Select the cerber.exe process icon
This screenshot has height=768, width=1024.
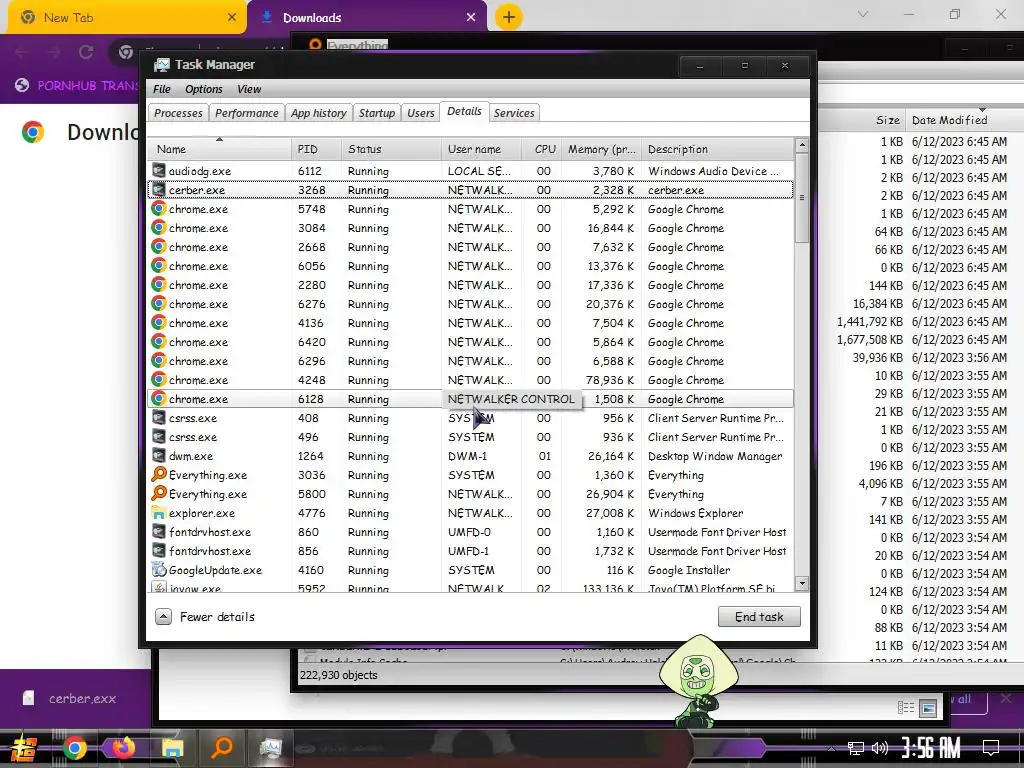pyautogui.click(x=158, y=190)
